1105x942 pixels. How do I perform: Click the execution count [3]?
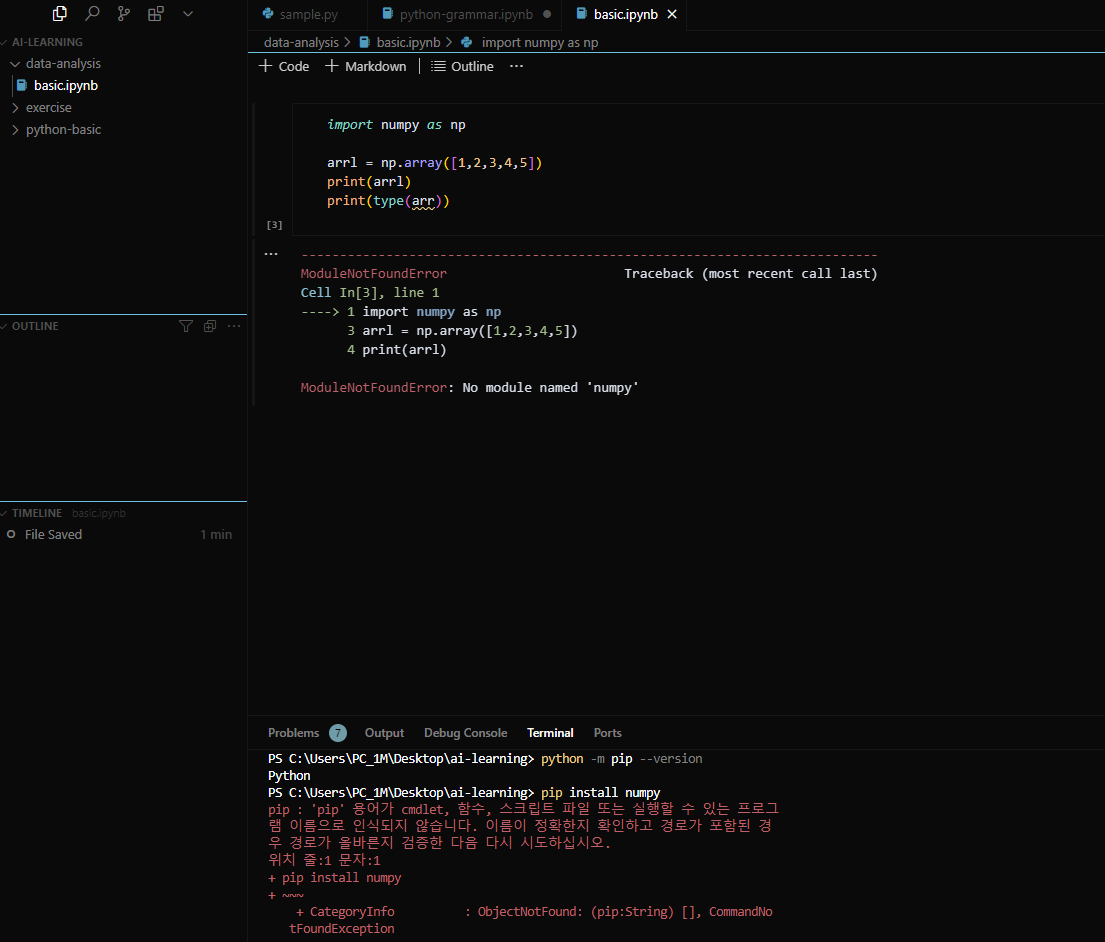tap(274, 225)
